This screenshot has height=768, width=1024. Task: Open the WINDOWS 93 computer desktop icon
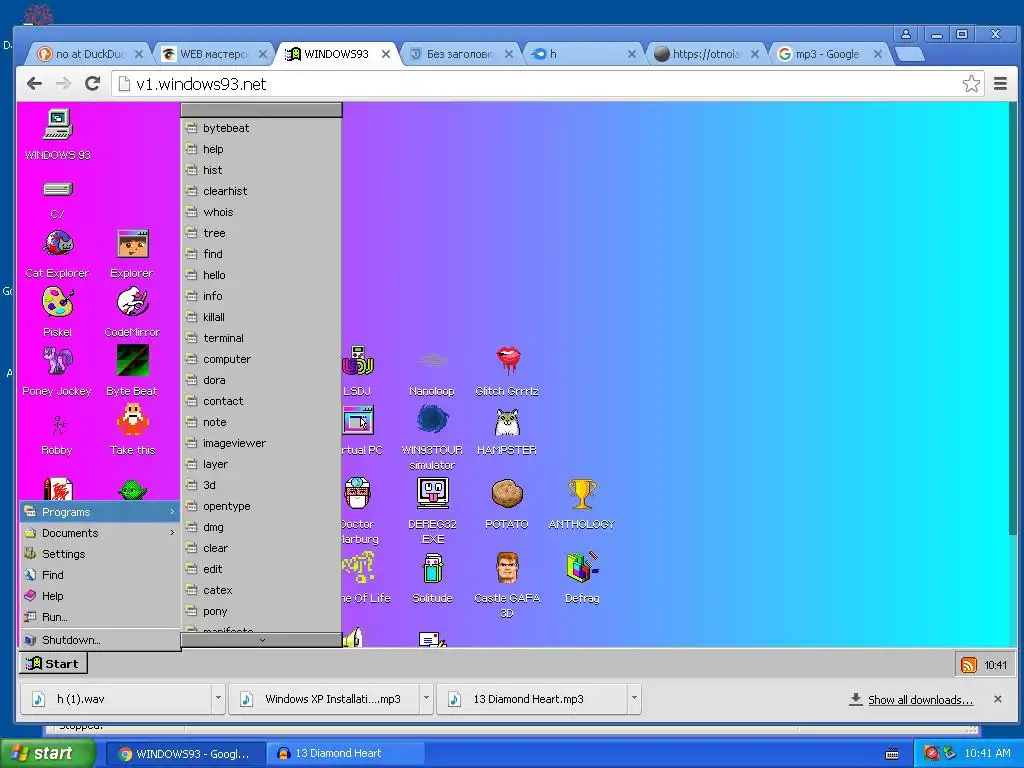57,125
